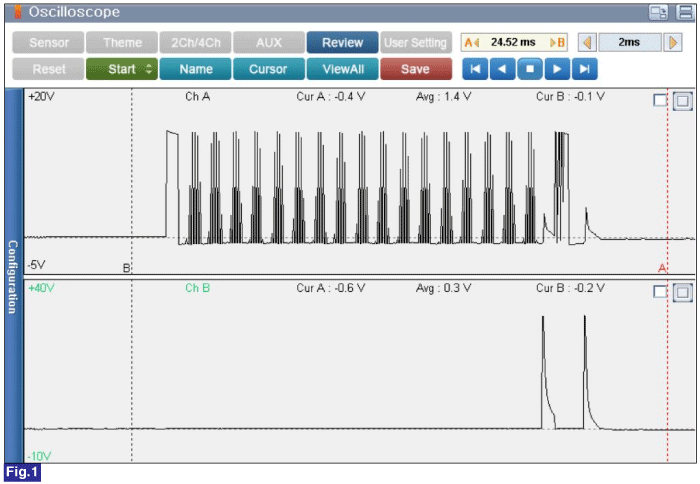Click Ch A 'Cur A : -0.4 V' readout
Viewport: 700px width, 484px height.
click(x=331, y=97)
